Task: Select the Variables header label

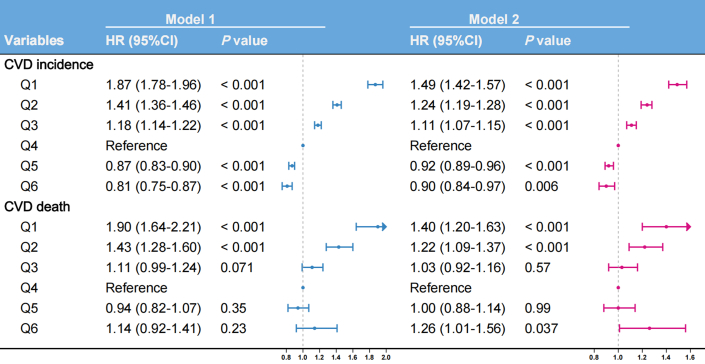Action: [x=34, y=41]
